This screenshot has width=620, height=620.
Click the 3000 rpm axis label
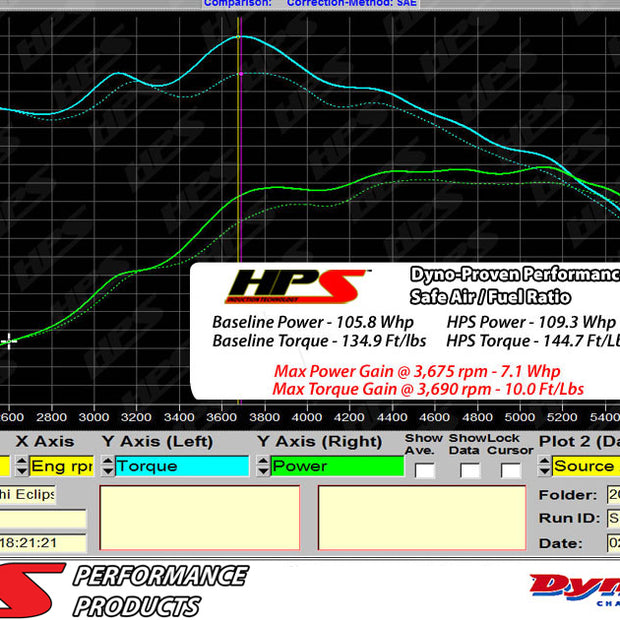click(x=94, y=417)
